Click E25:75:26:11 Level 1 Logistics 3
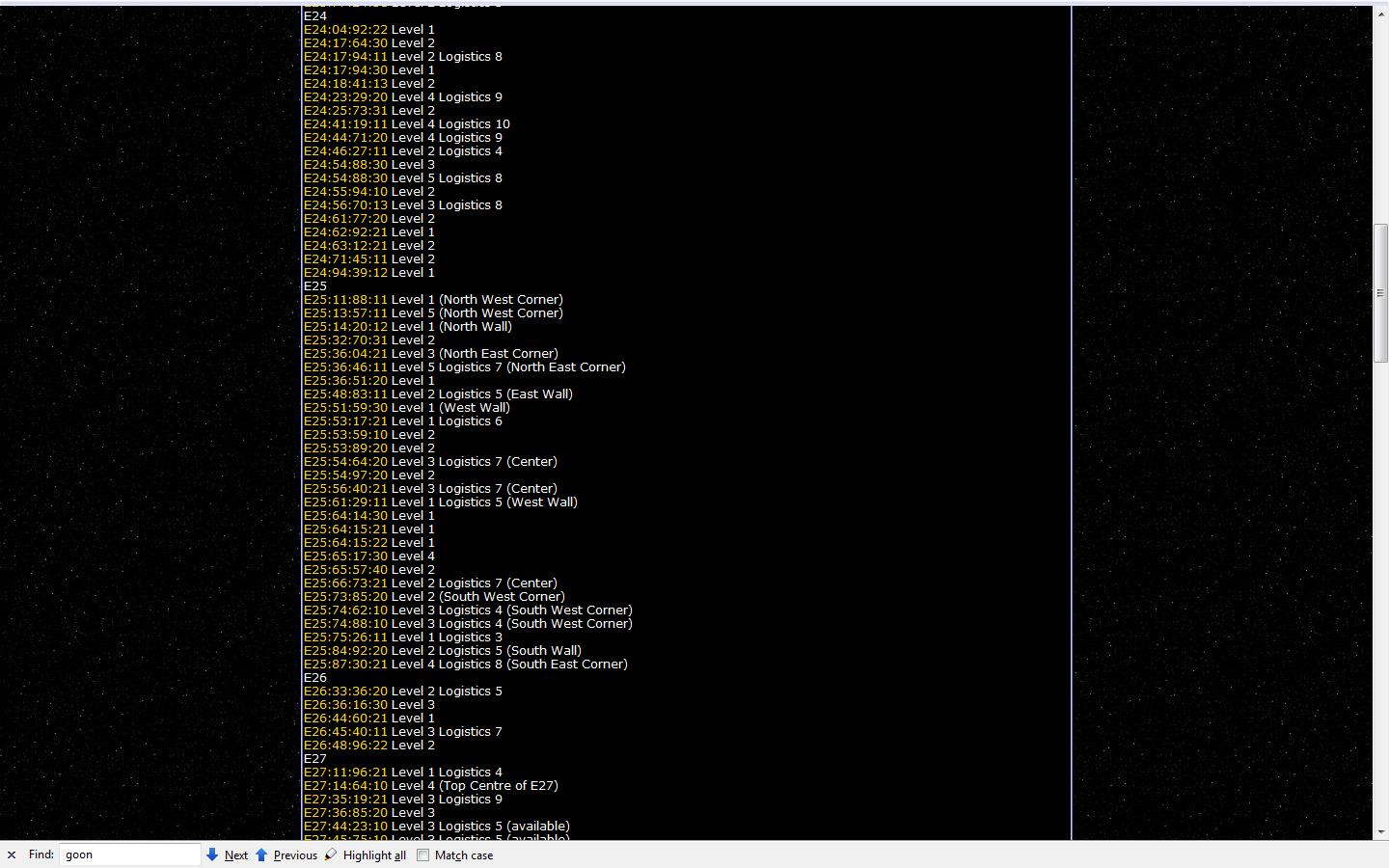 tap(403, 637)
